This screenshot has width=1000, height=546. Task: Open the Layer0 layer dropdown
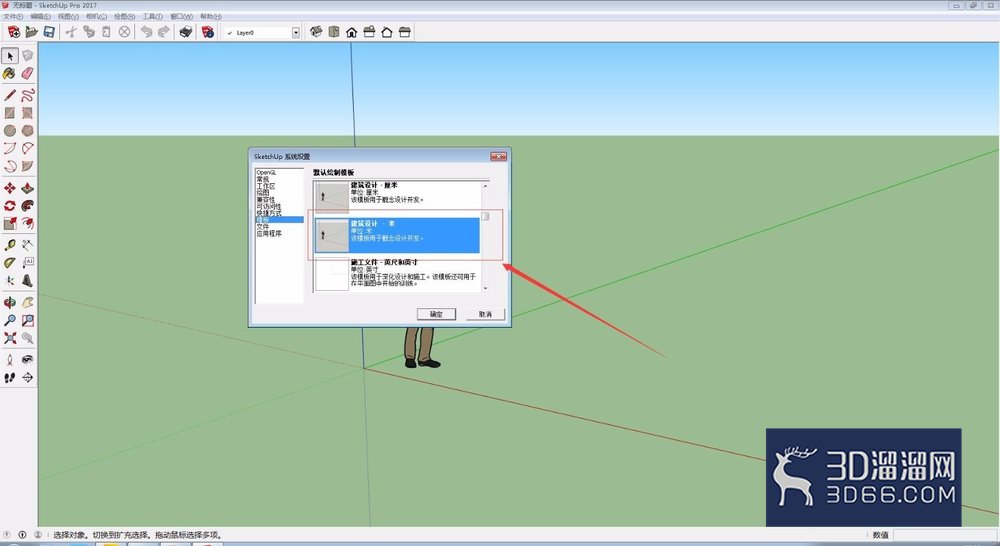296,33
